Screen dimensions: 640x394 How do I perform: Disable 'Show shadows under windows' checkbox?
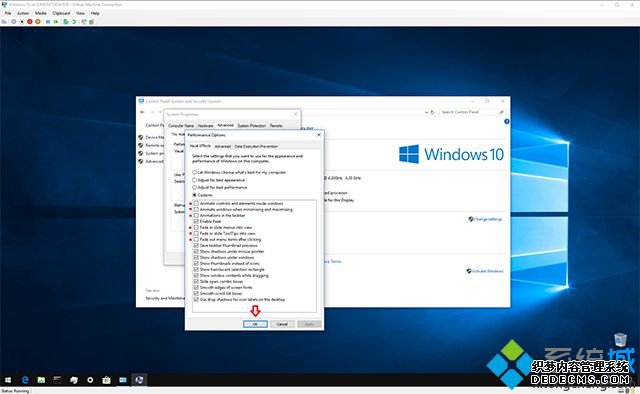pos(196,257)
